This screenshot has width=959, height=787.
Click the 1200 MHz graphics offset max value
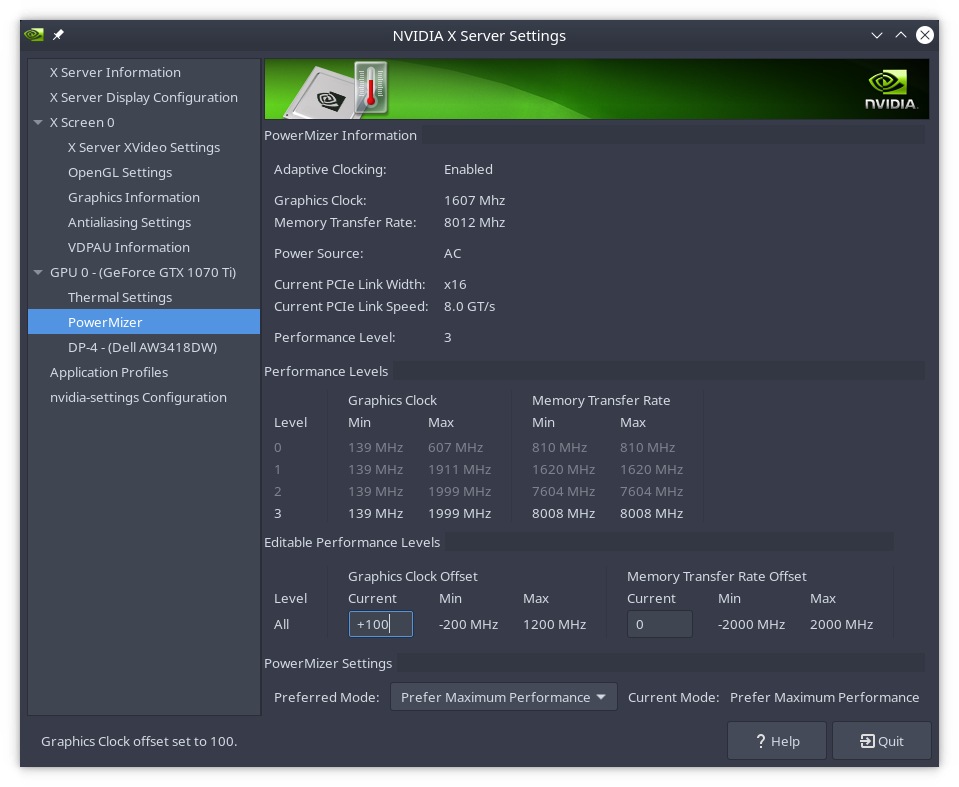(554, 624)
